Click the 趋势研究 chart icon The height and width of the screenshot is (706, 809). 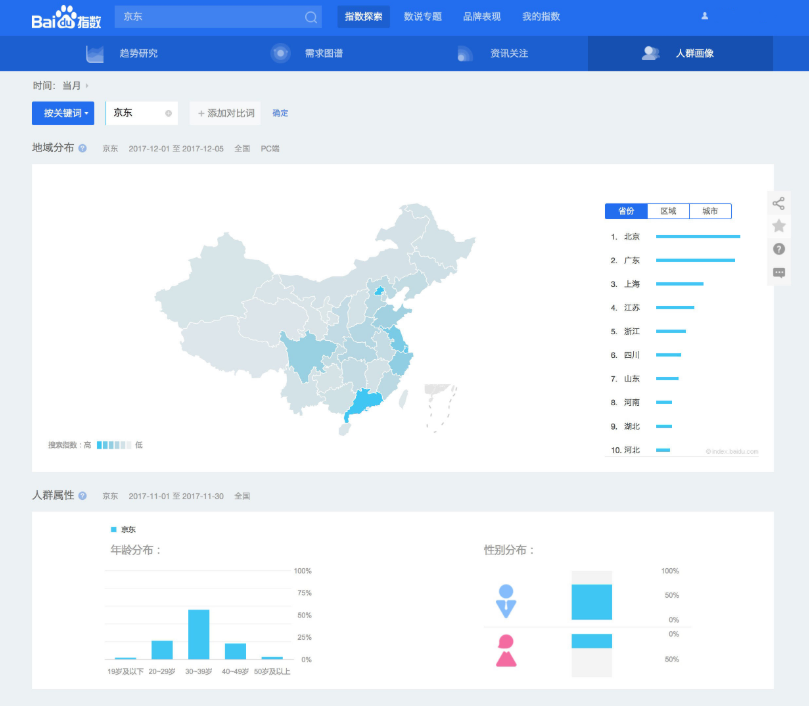pyautogui.click(x=95, y=54)
